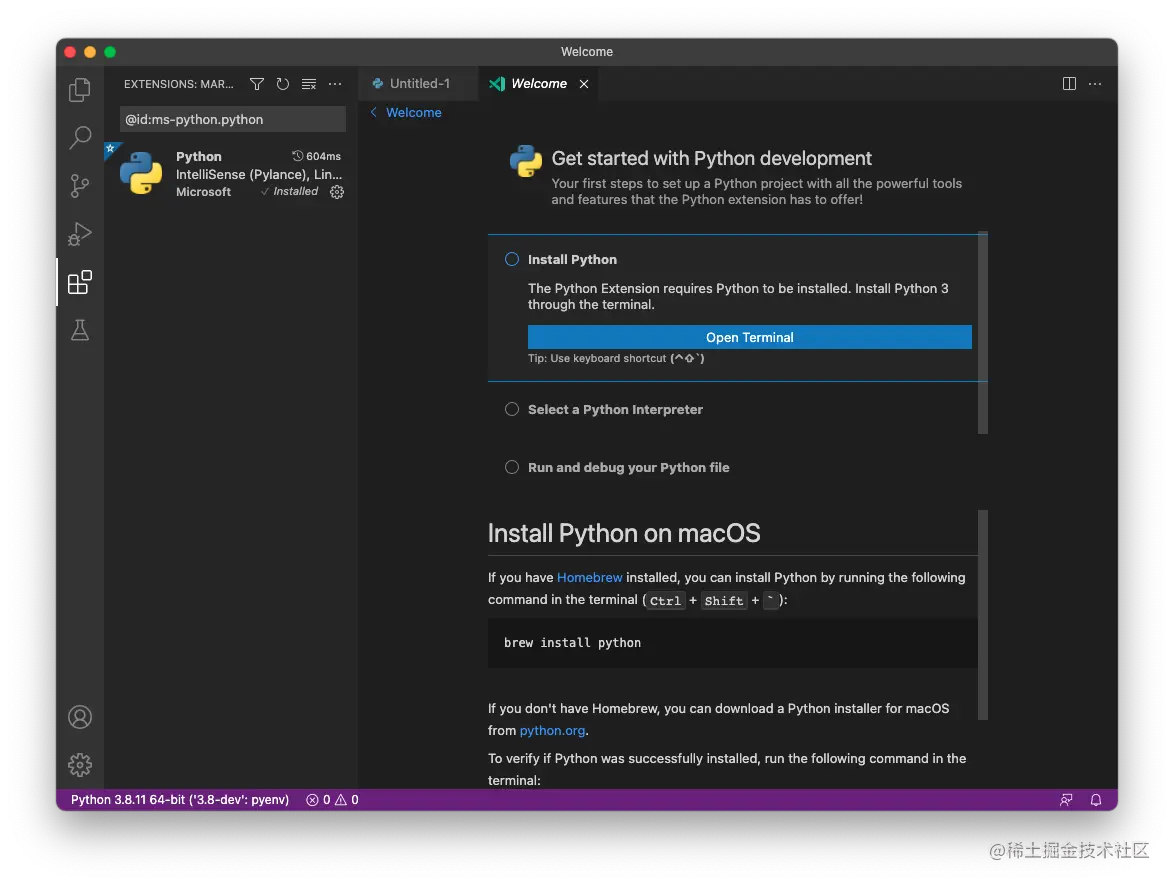Open the Manage gear in activity bar
Image resolution: width=1174 pixels, height=885 pixels.
point(79,764)
